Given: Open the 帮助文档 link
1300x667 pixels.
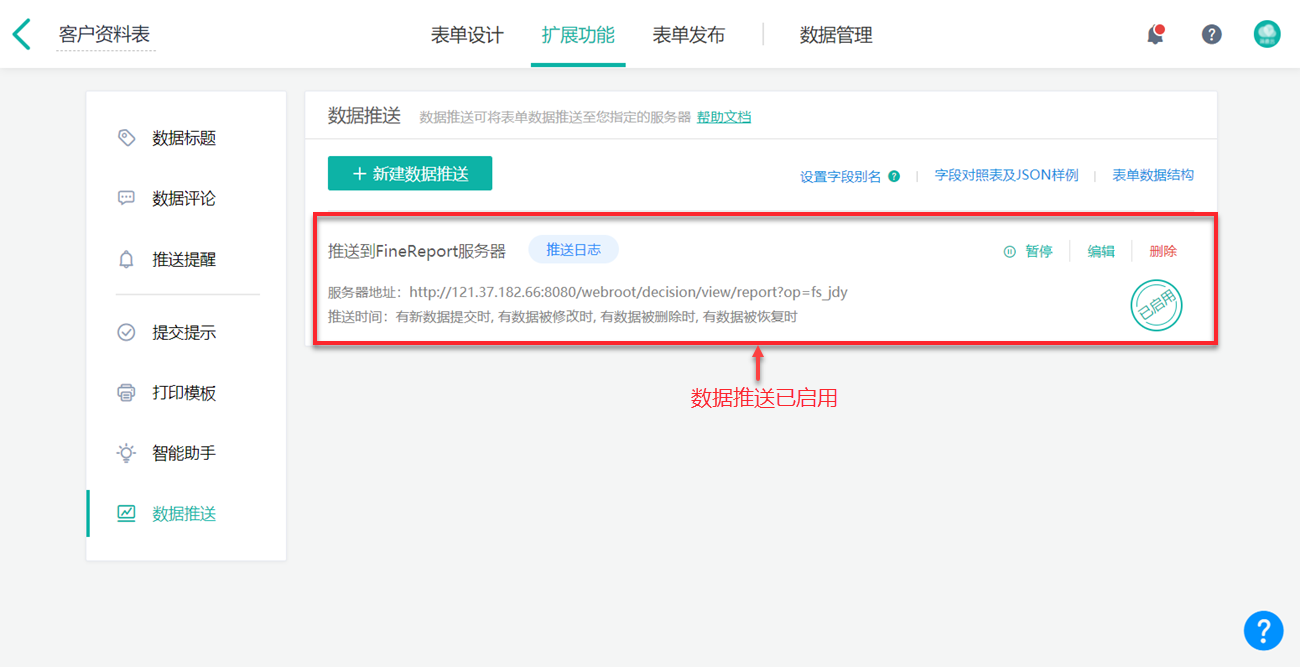Looking at the screenshot, I should pyautogui.click(x=724, y=117).
